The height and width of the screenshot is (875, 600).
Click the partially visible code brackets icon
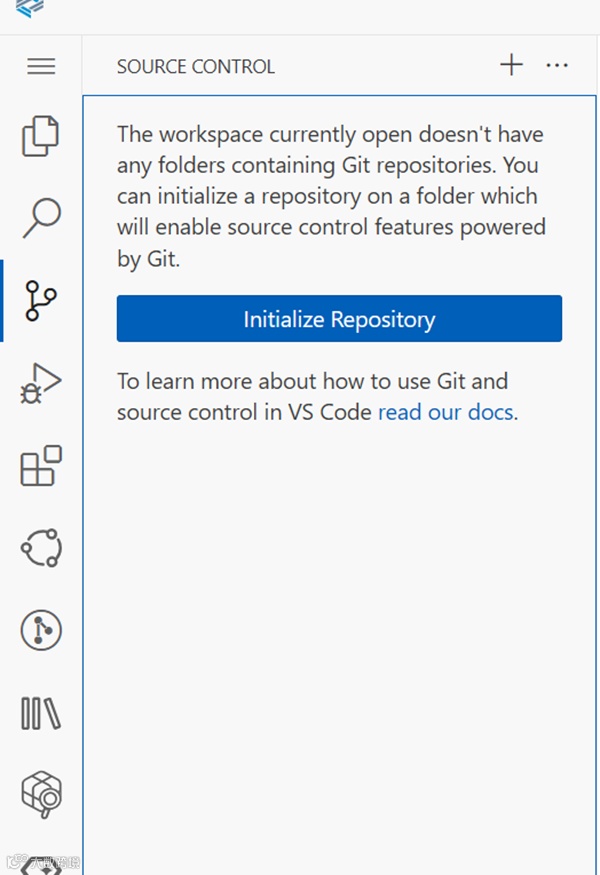tap(41, 866)
